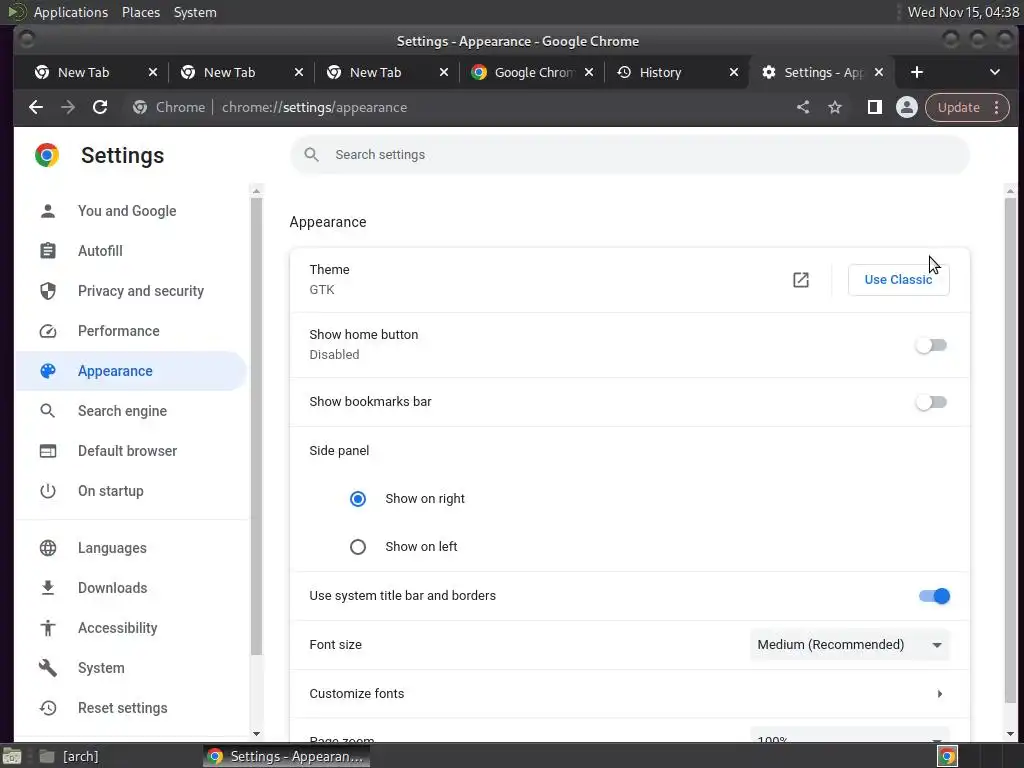Click the [arch] taskbar item
This screenshot has width=1024, height=768.
69,756
